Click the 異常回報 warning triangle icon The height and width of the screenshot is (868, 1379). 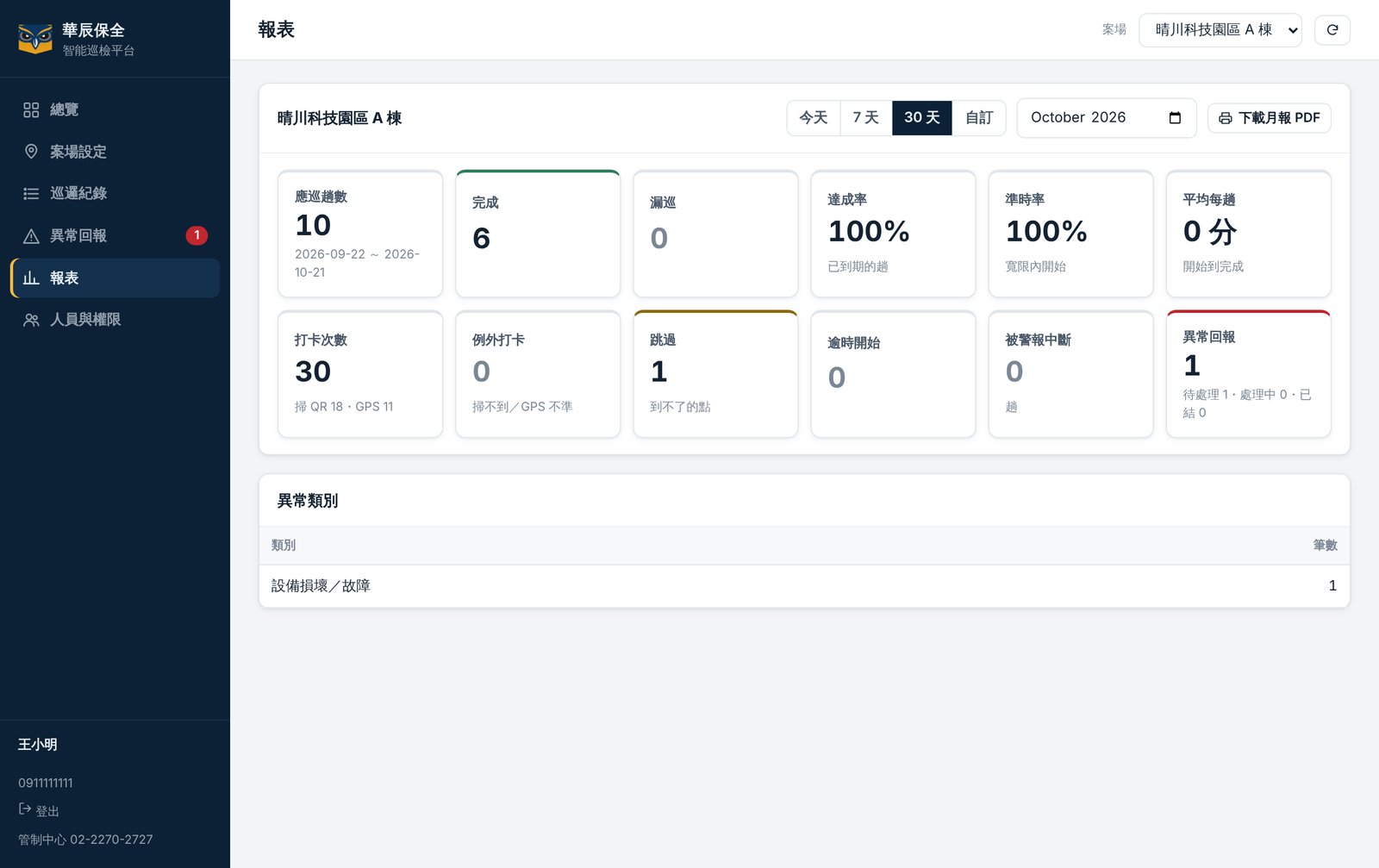pos(31,235)
